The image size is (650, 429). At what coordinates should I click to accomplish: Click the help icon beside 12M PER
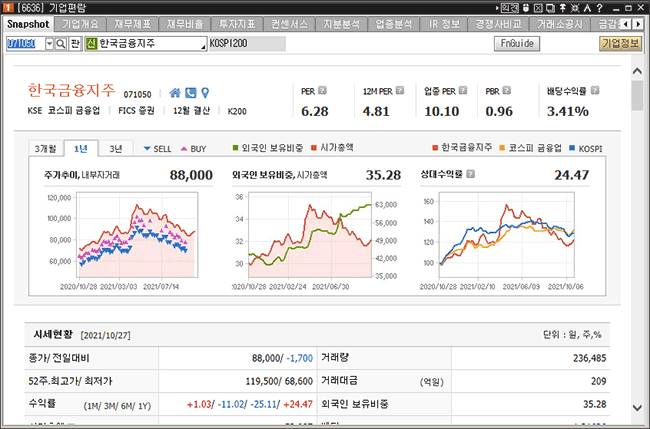(x=400, y=90)
